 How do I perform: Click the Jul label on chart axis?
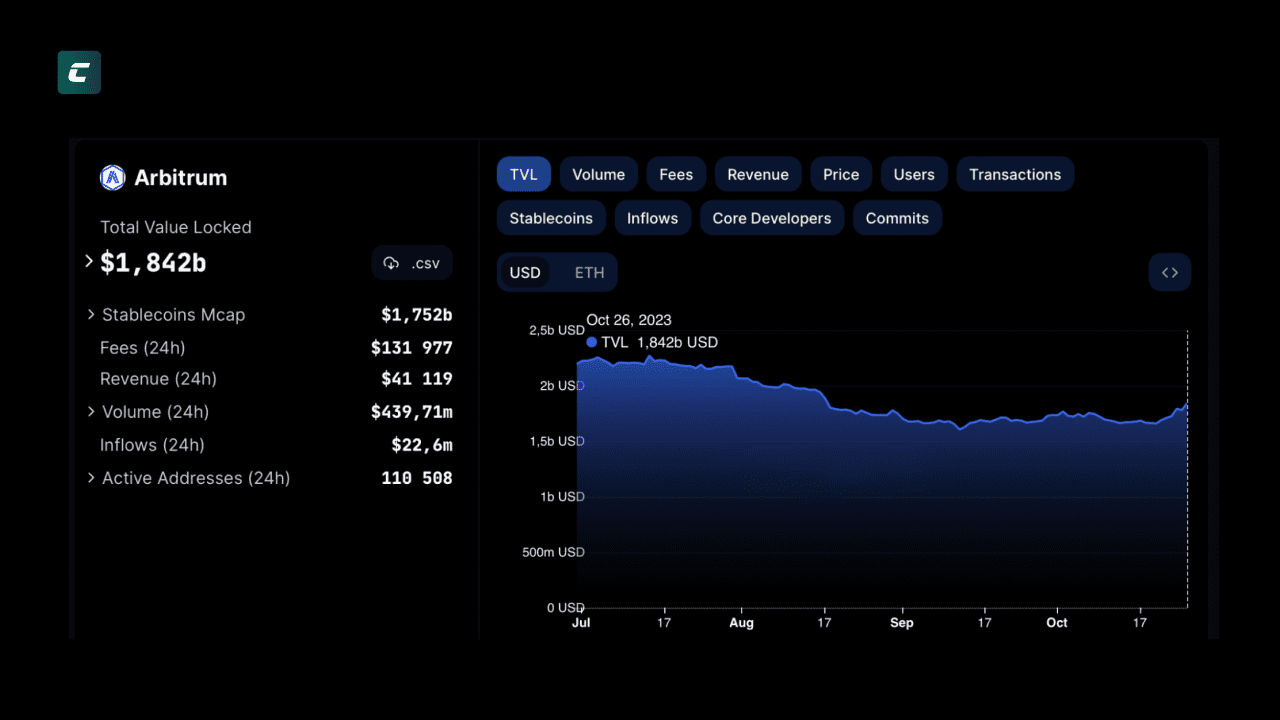point(580,622)
